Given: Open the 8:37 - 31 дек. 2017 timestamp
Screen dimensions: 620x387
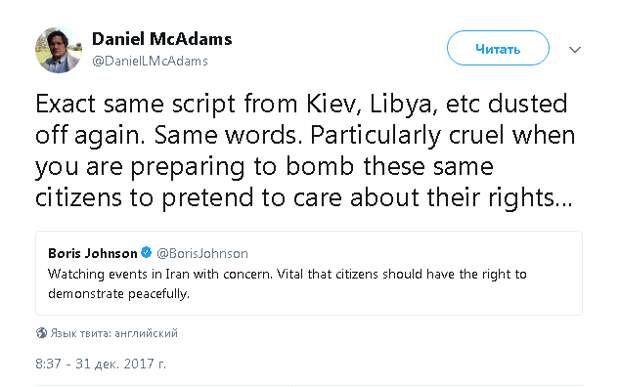Looking at the screenshot, I should coord(100,364).
